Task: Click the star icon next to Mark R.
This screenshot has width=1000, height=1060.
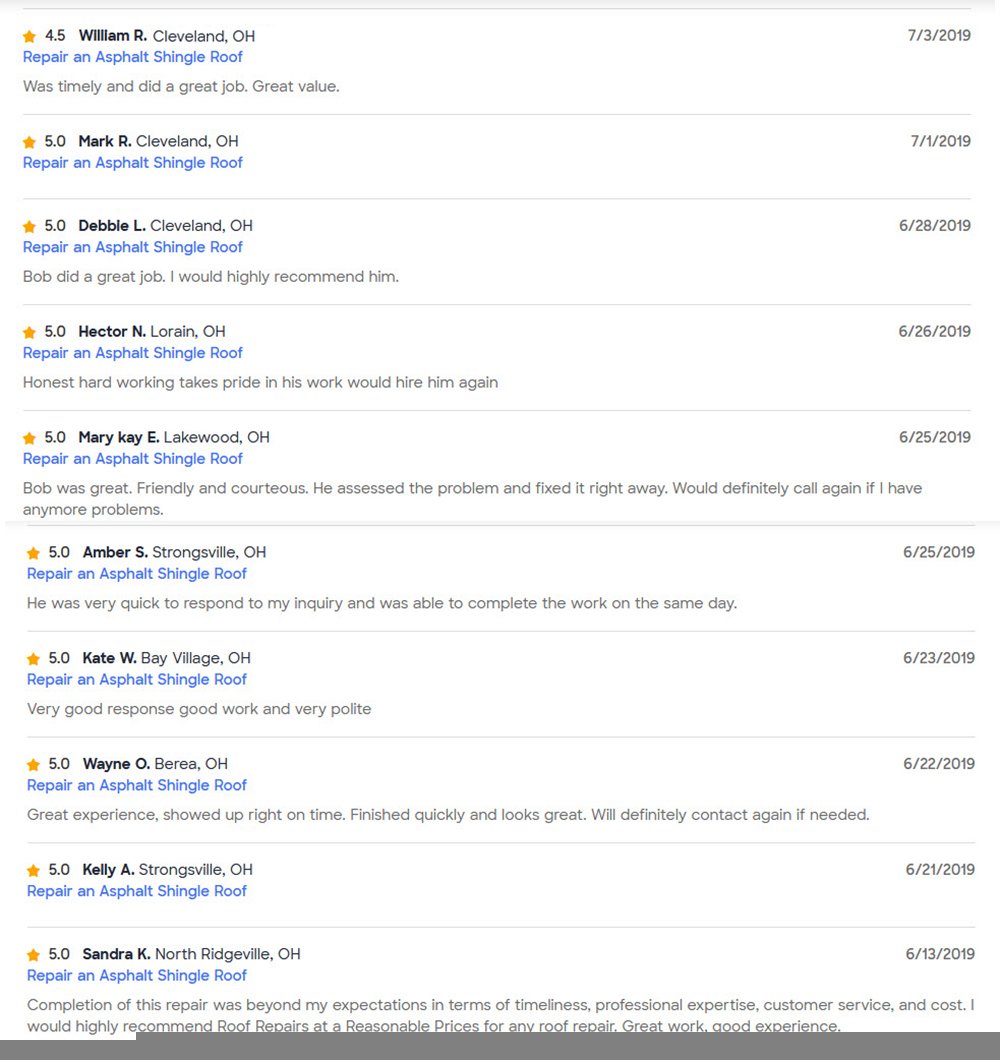Action: pyautogui.click(x=30, y=142)
